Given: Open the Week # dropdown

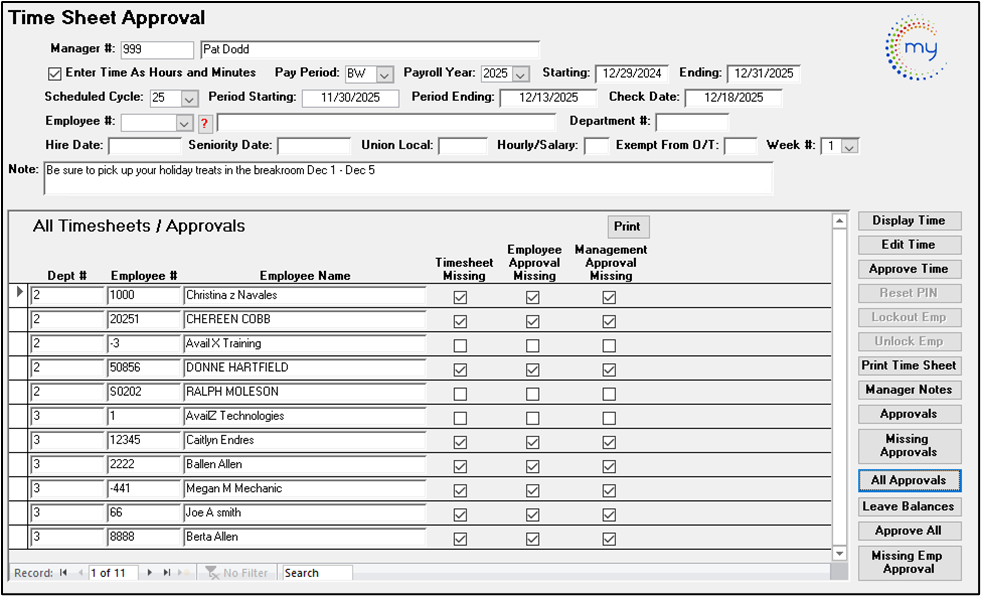Looking at the screenshot, I should (849, 147).
